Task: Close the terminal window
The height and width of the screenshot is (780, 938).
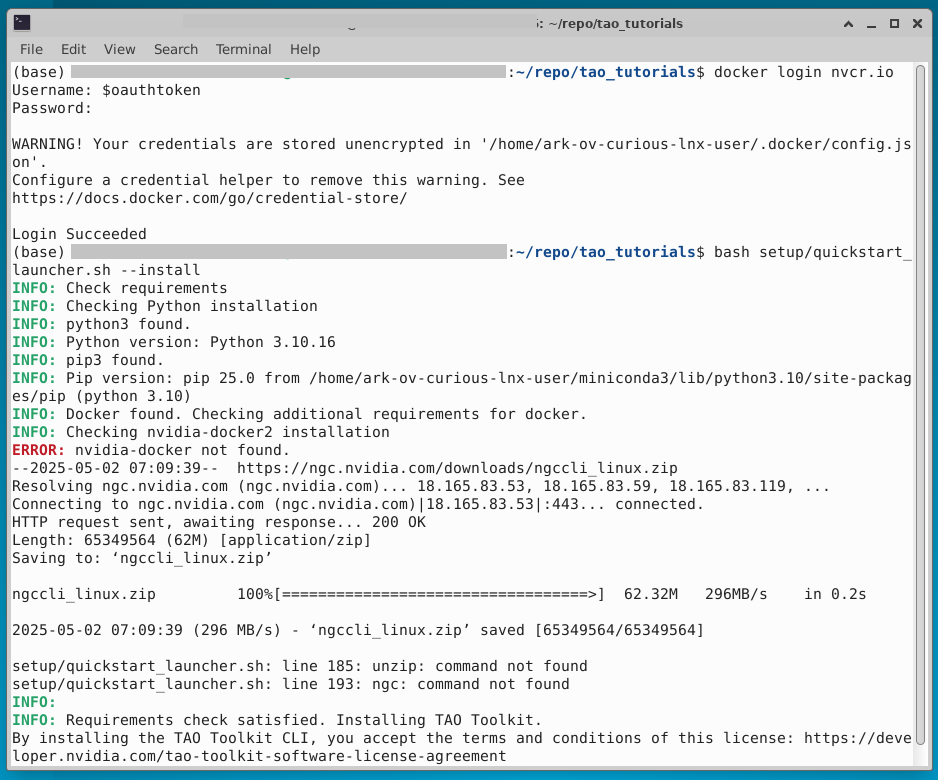Action: pyautogui.click(x=917, y=24)
